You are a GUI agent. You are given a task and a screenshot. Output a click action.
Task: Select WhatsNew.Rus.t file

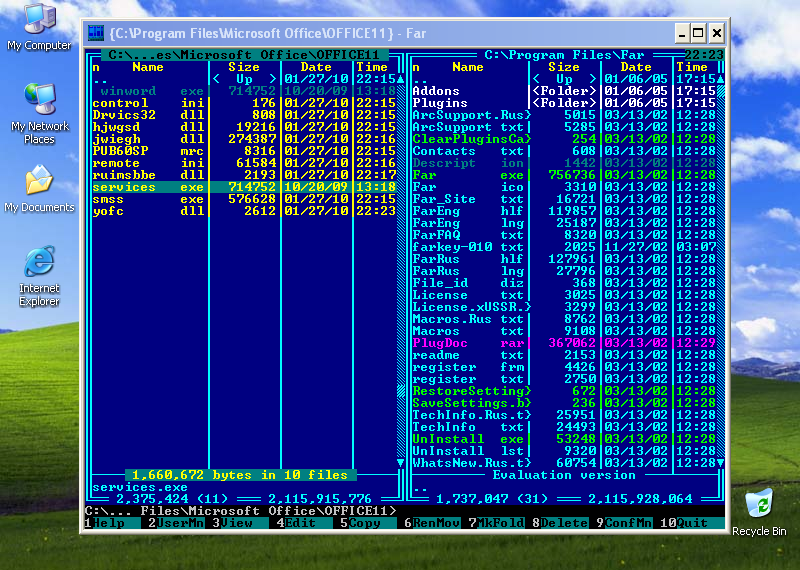point(564,463)
